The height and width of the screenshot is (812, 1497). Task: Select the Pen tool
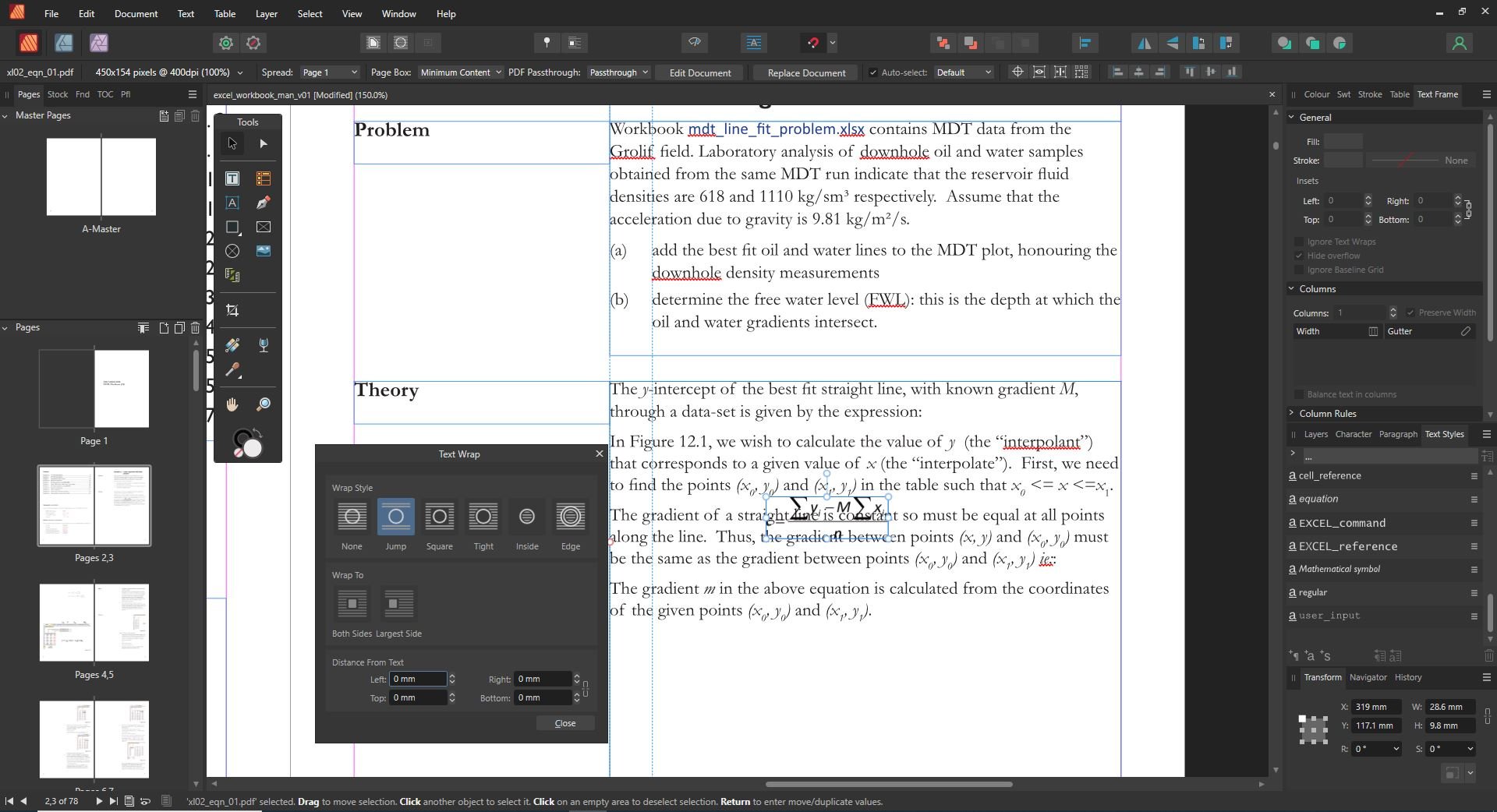(x=264, y=203)
